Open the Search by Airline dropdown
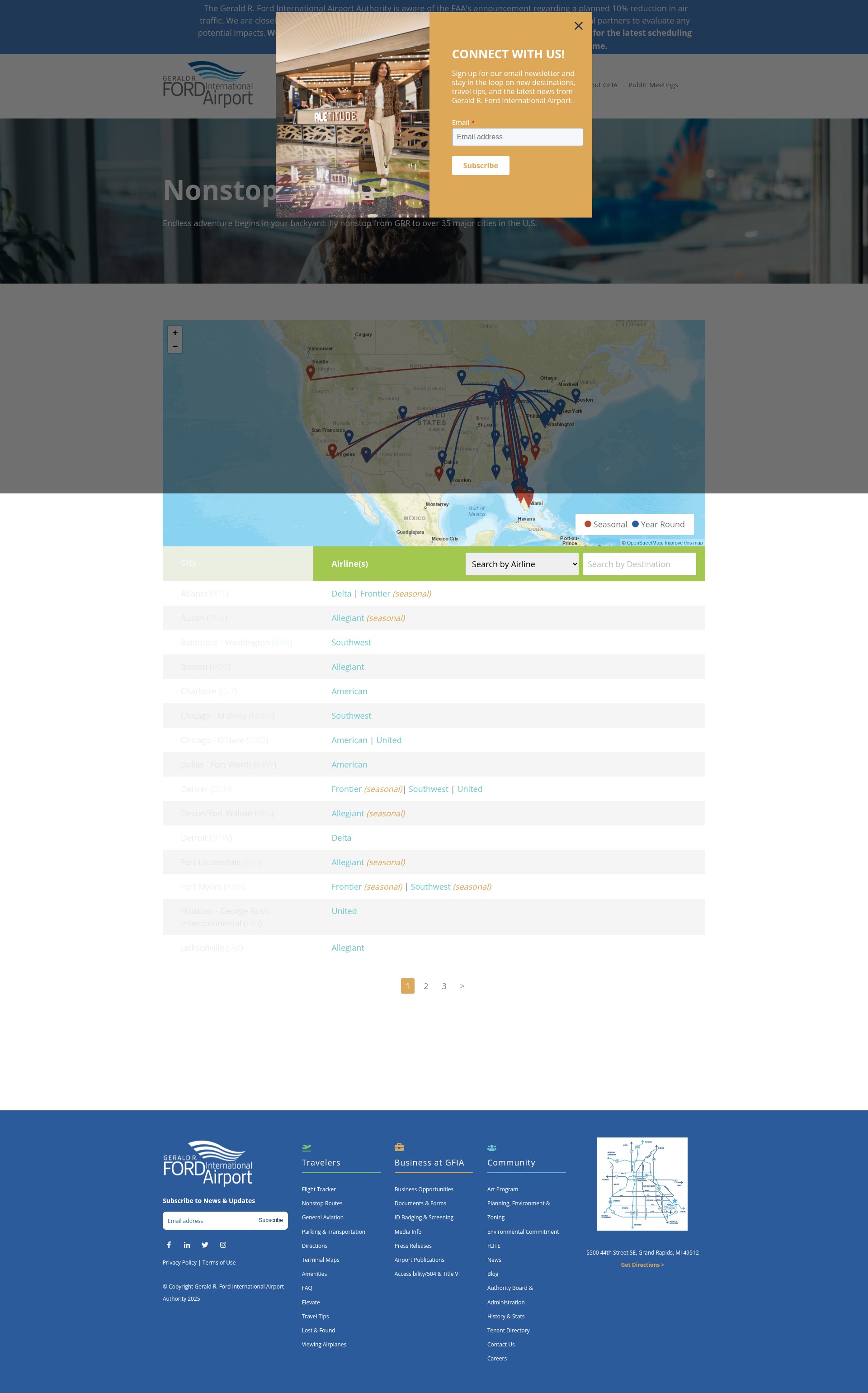 click(522, 564)
